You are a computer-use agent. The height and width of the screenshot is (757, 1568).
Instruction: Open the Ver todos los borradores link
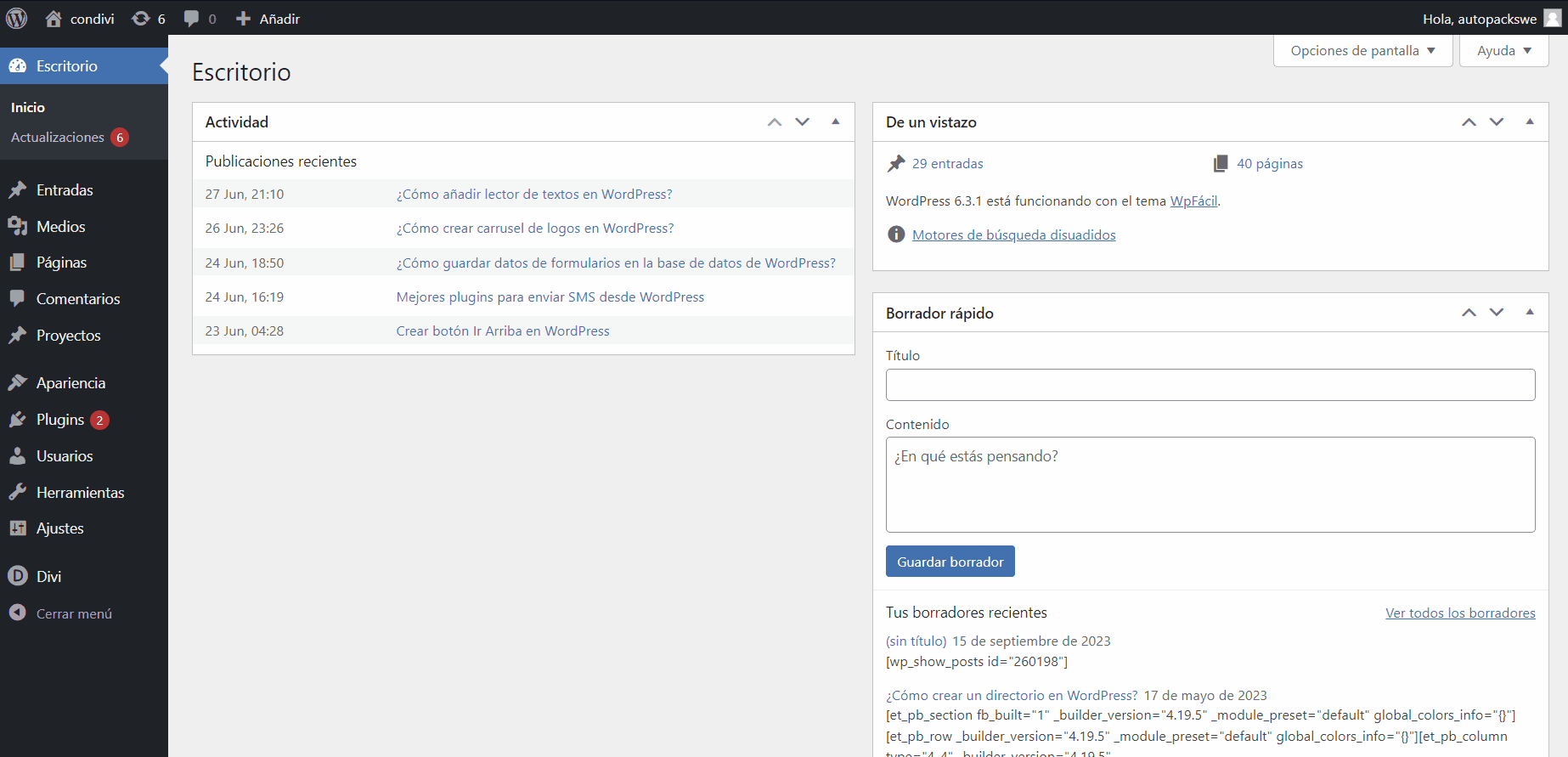tap(1459, 613)
